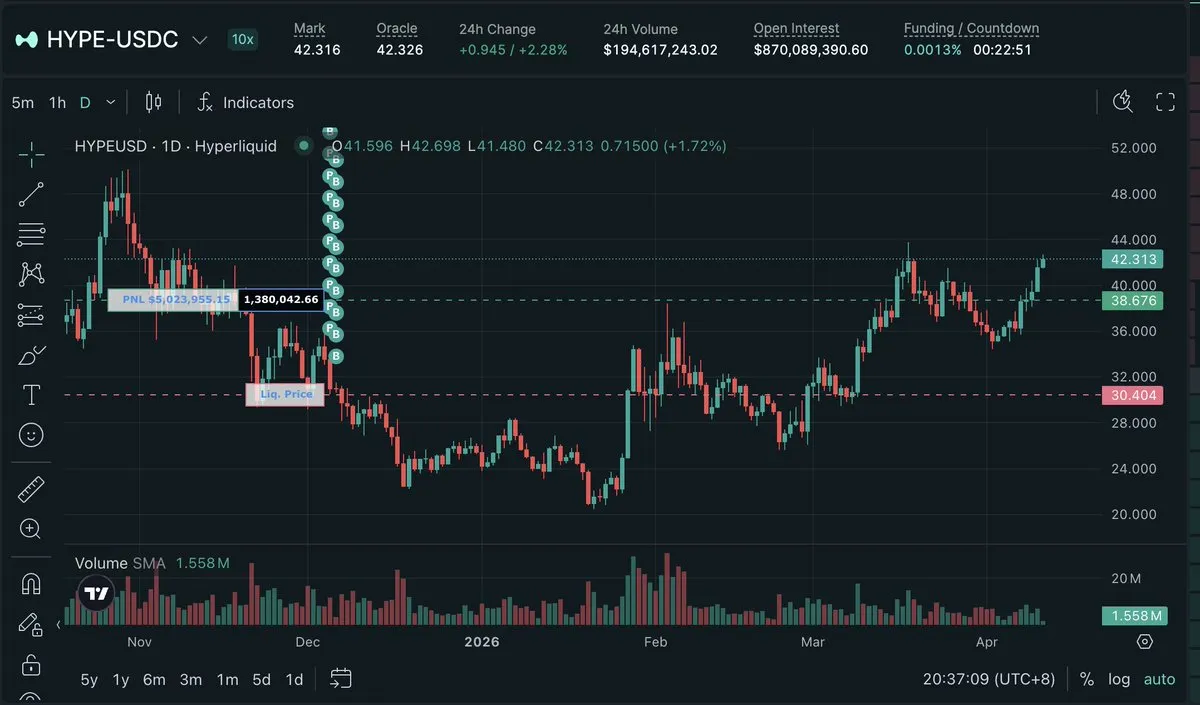Select the ruler measure tool
Screen dimensions: 1200x705
pos(31,489)
